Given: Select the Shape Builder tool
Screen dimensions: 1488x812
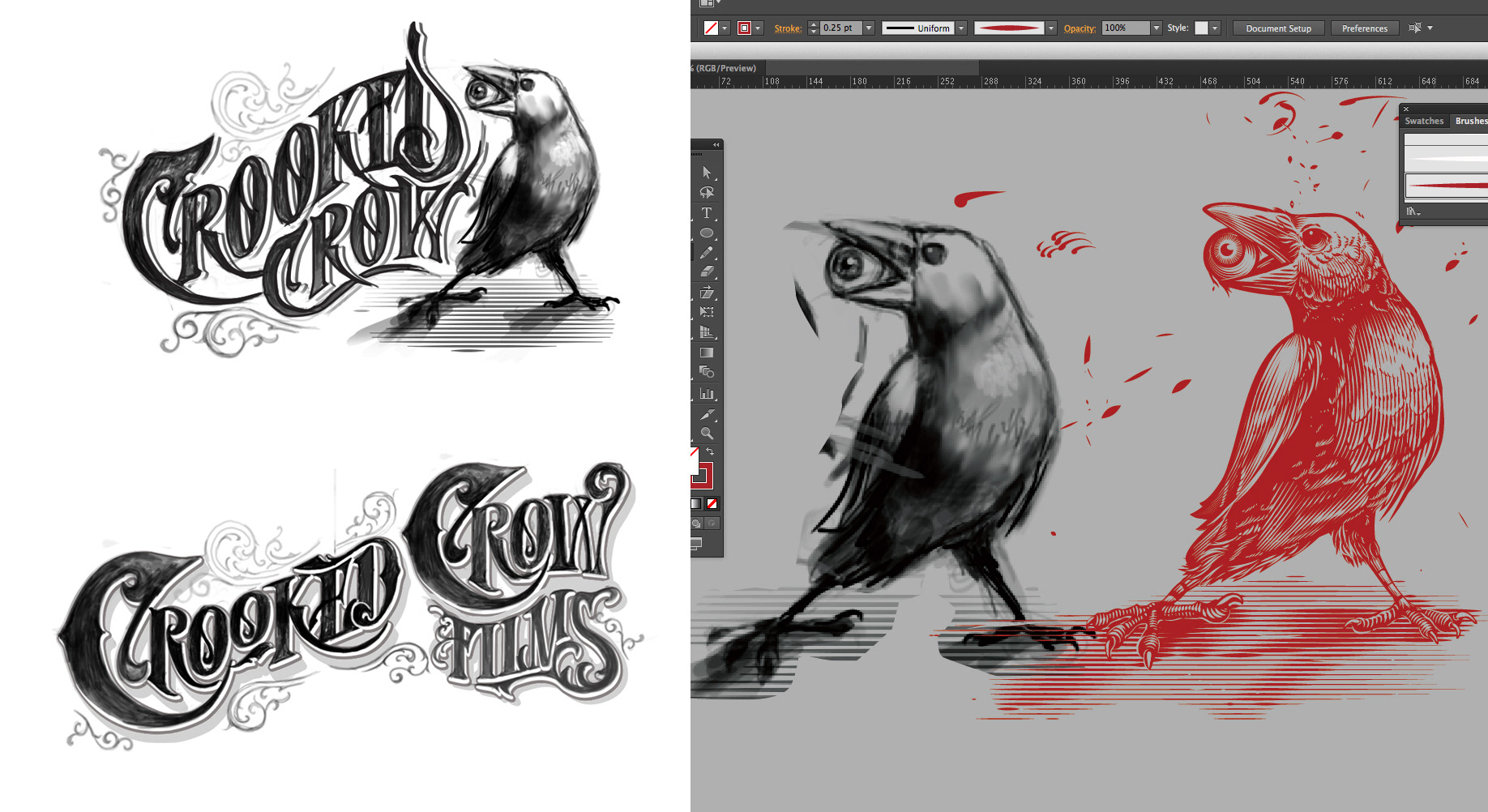Looking at the screenshot, I should click(707, 372).
